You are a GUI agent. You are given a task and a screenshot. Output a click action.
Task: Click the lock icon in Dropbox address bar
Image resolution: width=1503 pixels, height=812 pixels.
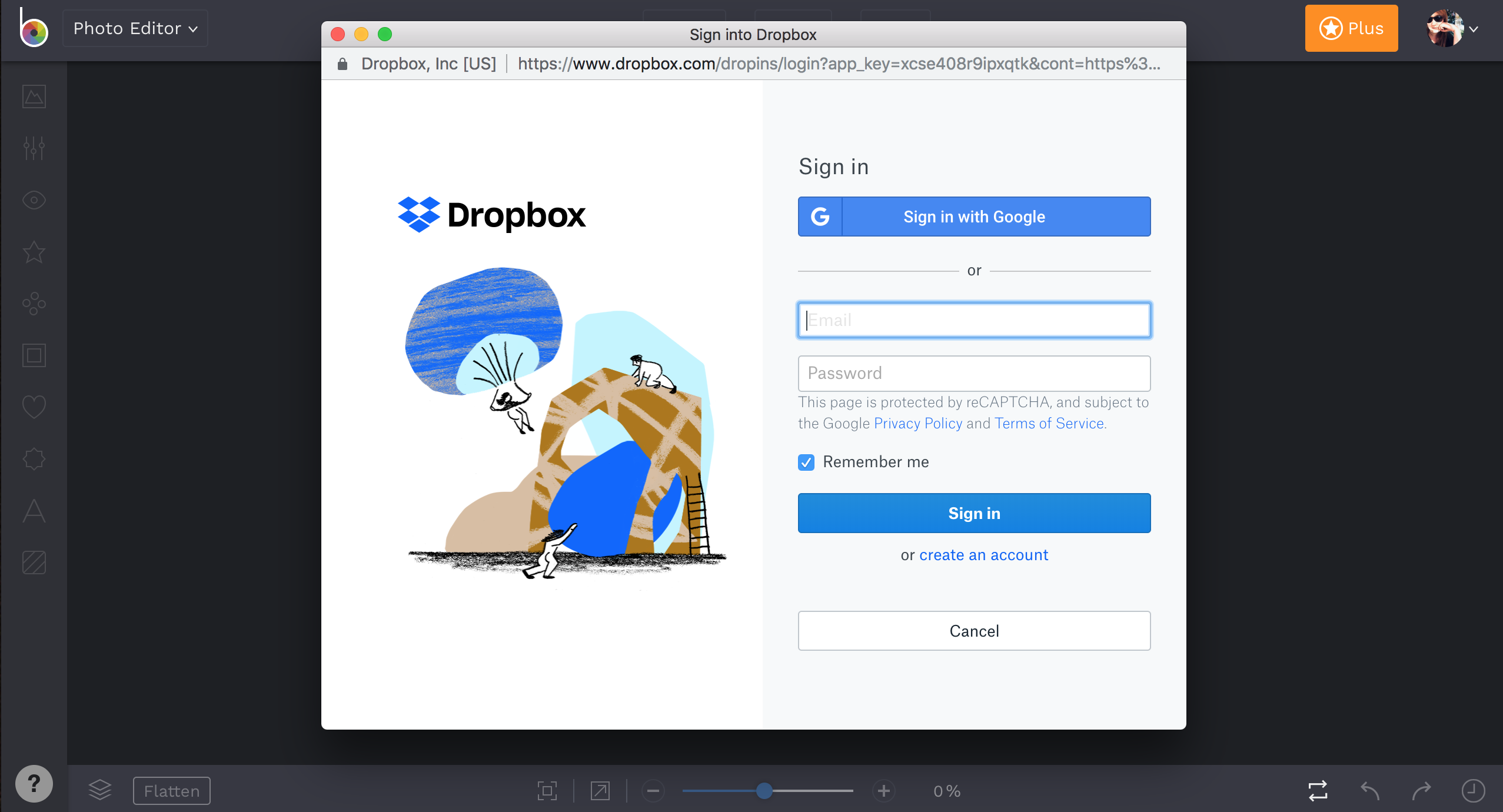pos(343,64)
